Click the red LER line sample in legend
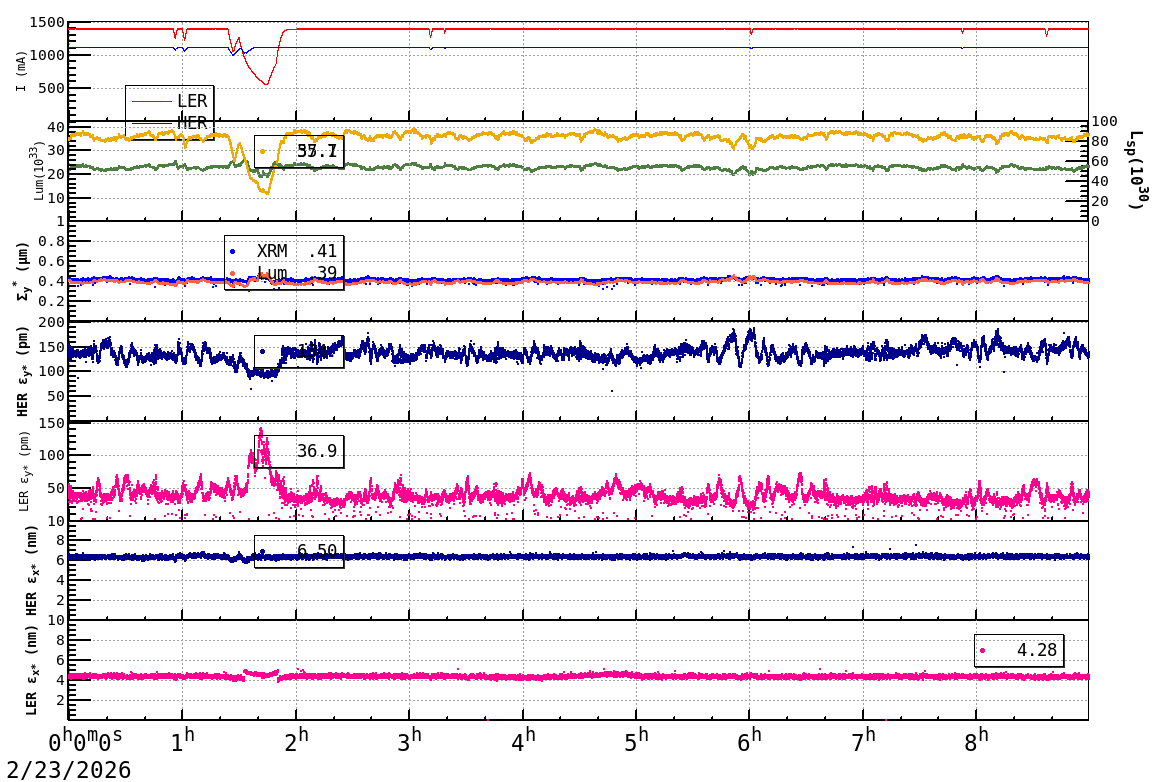 (151, 101)
